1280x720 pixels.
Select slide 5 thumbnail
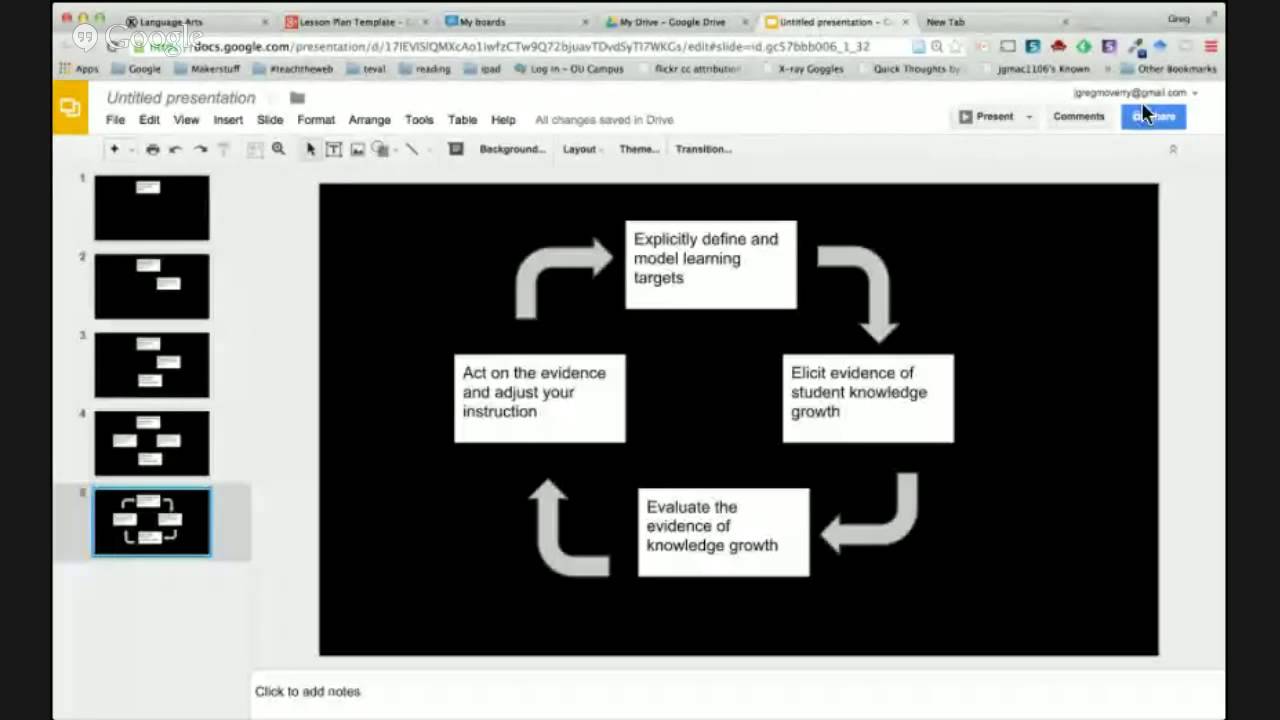pos(152,522)
